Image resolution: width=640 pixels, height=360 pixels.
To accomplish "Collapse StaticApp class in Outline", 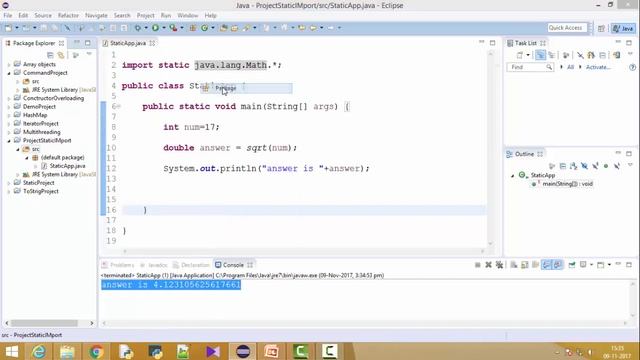I will click(x=513, y=176).
